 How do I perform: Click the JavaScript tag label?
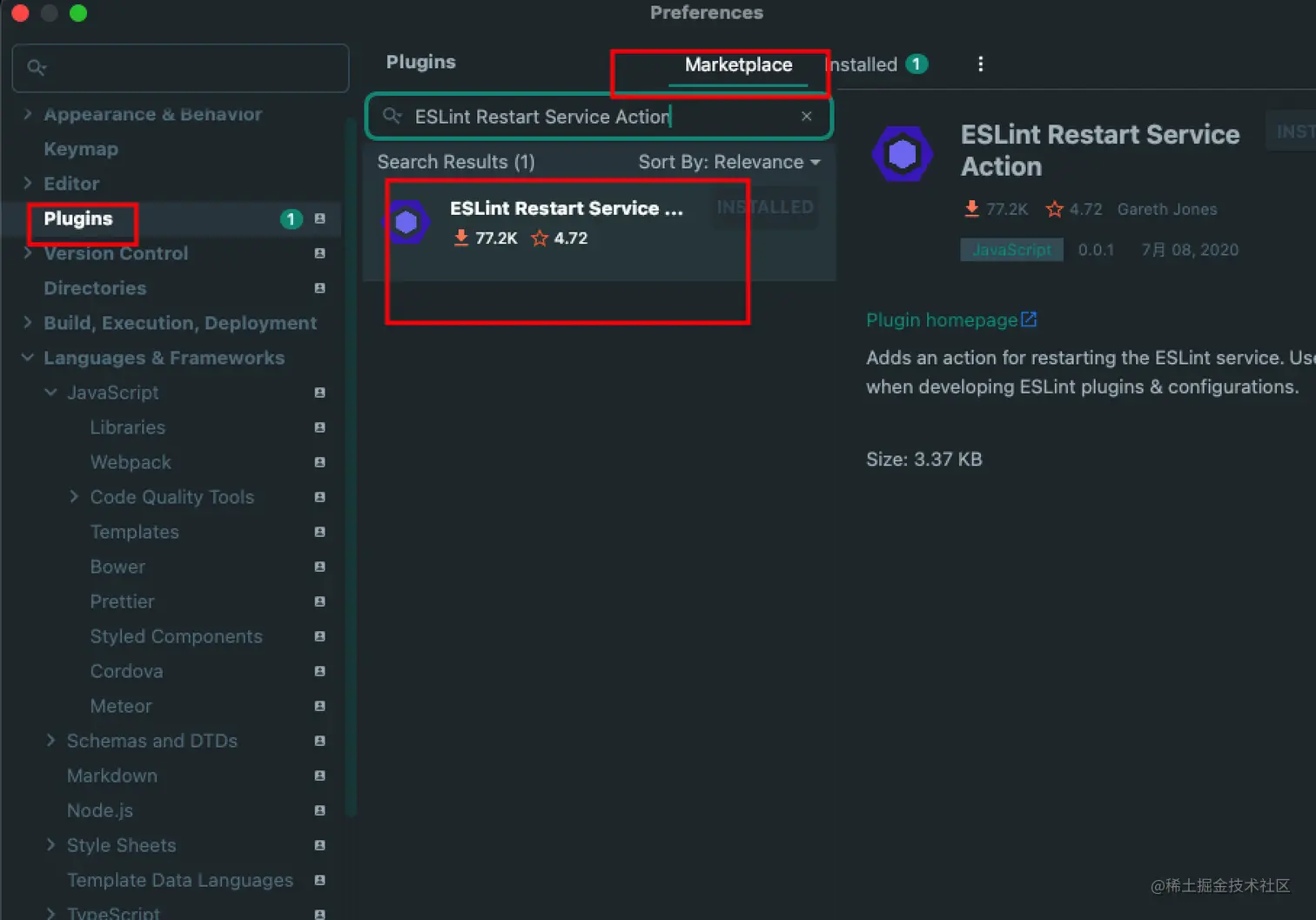click(x=1011, y=250)
